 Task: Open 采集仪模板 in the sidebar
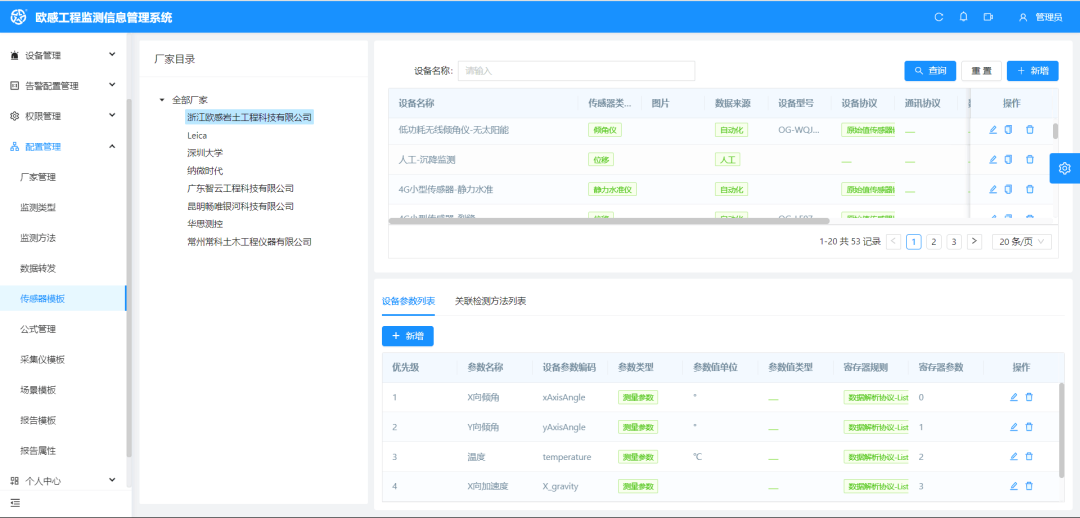click(43, 360)
